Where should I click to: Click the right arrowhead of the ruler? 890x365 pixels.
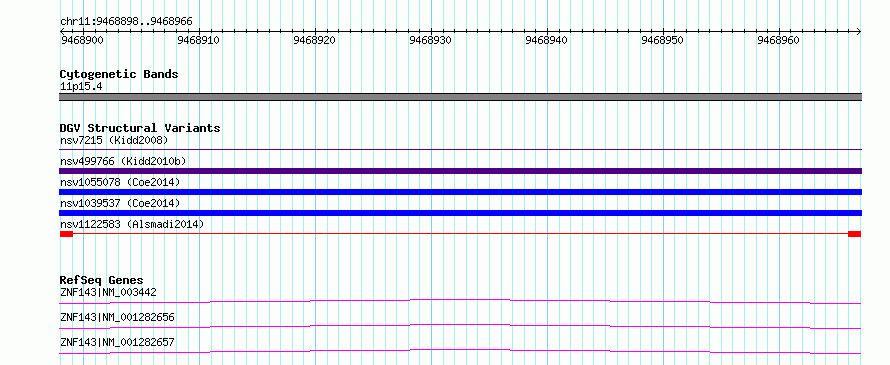pyautogui.click(x=859, y=31)
